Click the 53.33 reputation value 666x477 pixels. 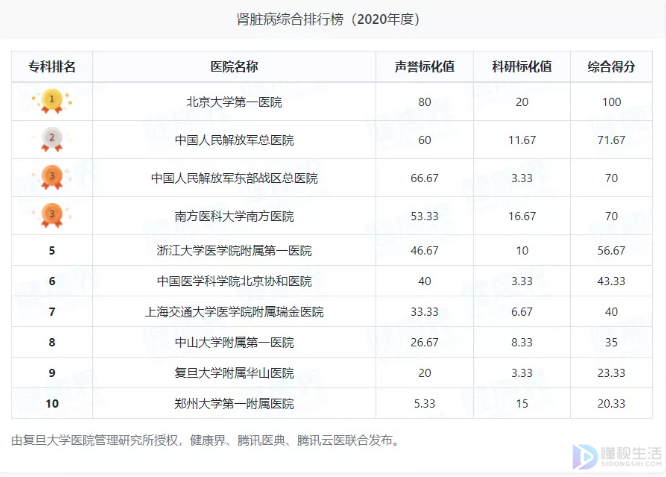click(x=424, y=216)
